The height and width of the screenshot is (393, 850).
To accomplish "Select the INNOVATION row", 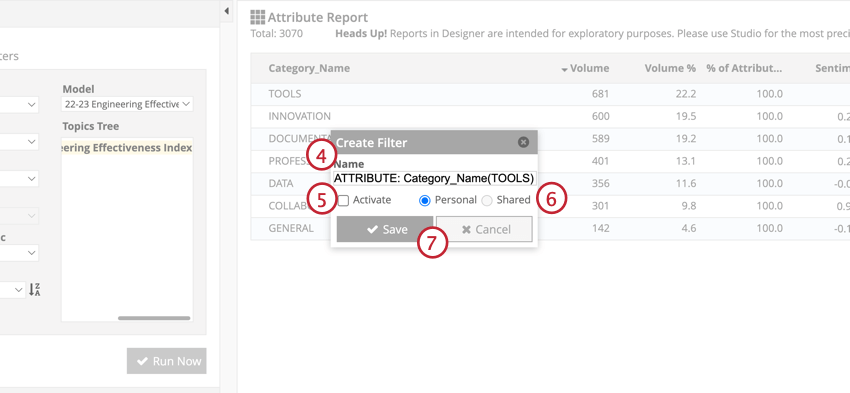I will (x=550, y=116).
